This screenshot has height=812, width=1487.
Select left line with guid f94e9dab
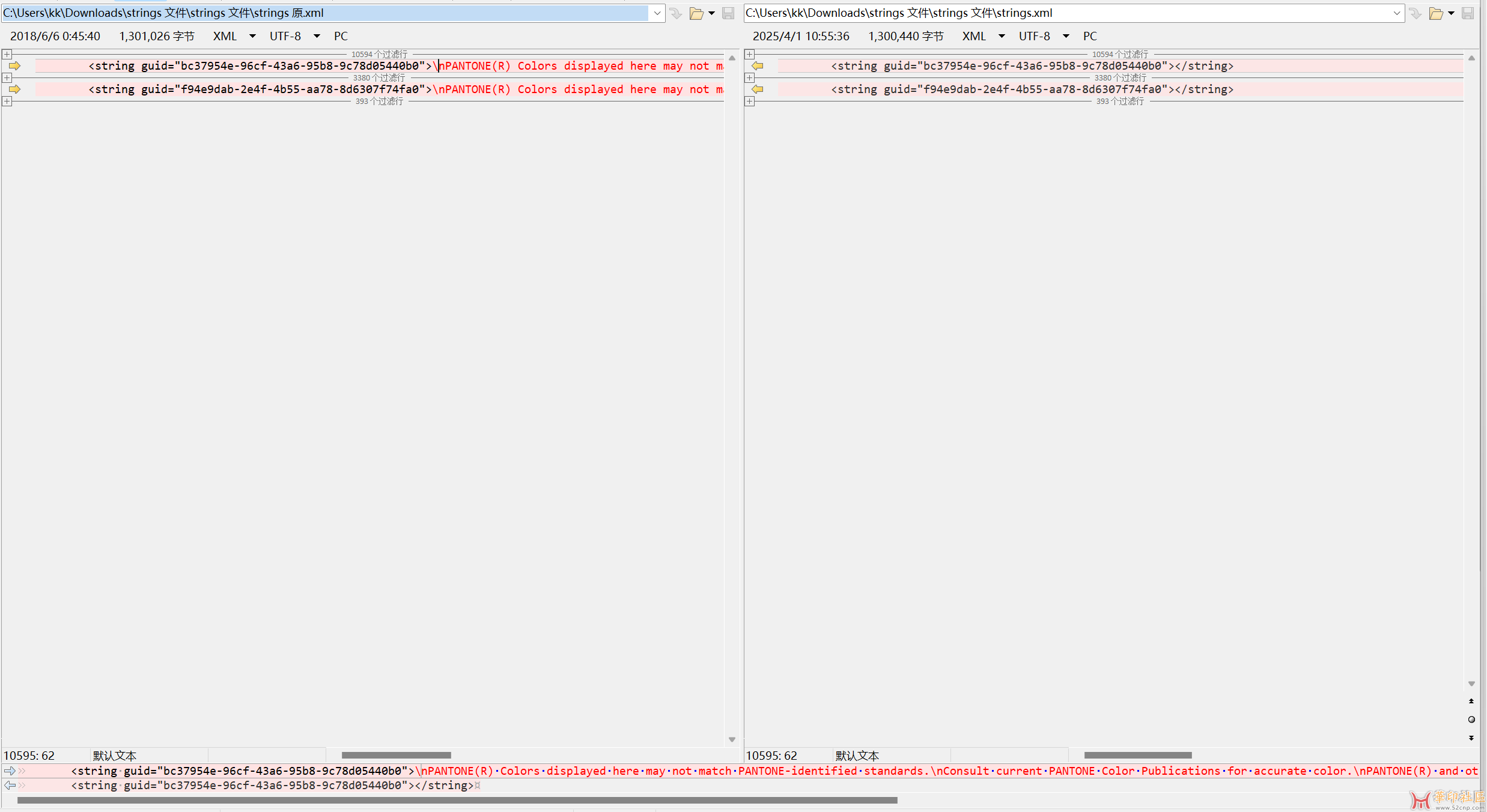pyautogui.click(x=380, y=89)
